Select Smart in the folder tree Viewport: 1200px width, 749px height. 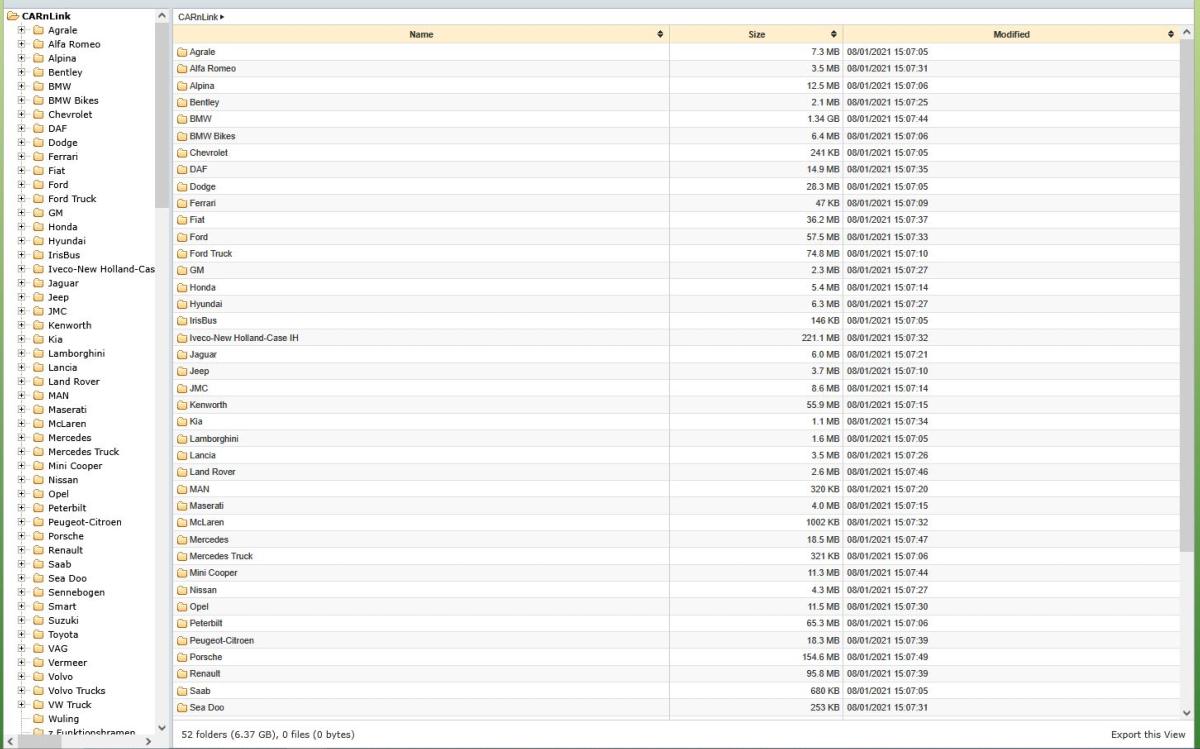(62, 607)
